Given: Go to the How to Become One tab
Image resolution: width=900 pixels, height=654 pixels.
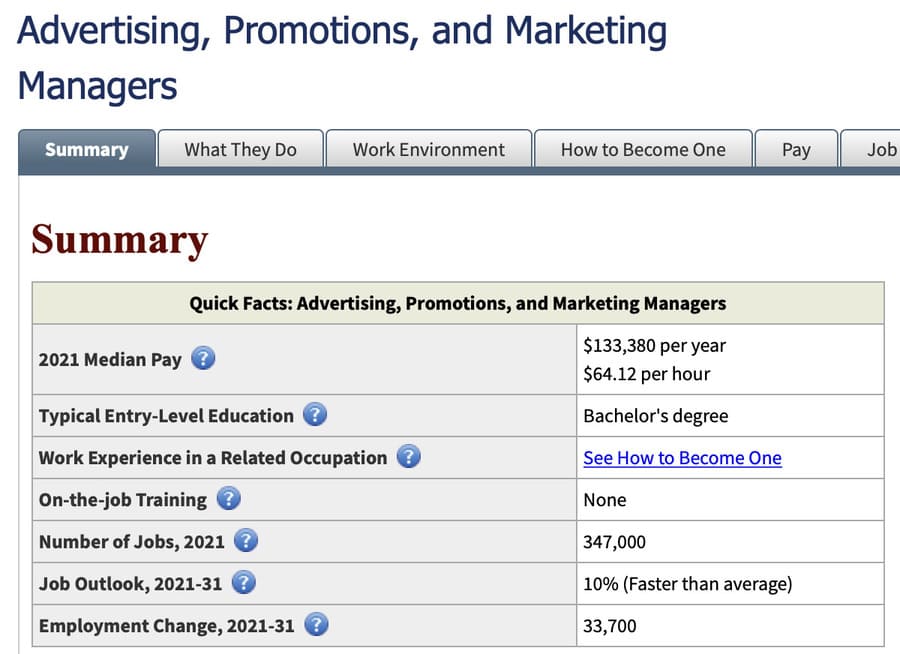Looking at the screenshot, I should (x=643, y=150).
